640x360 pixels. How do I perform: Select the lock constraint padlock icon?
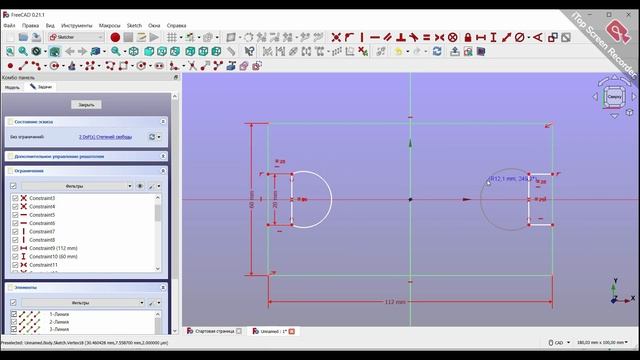(468, 38)
